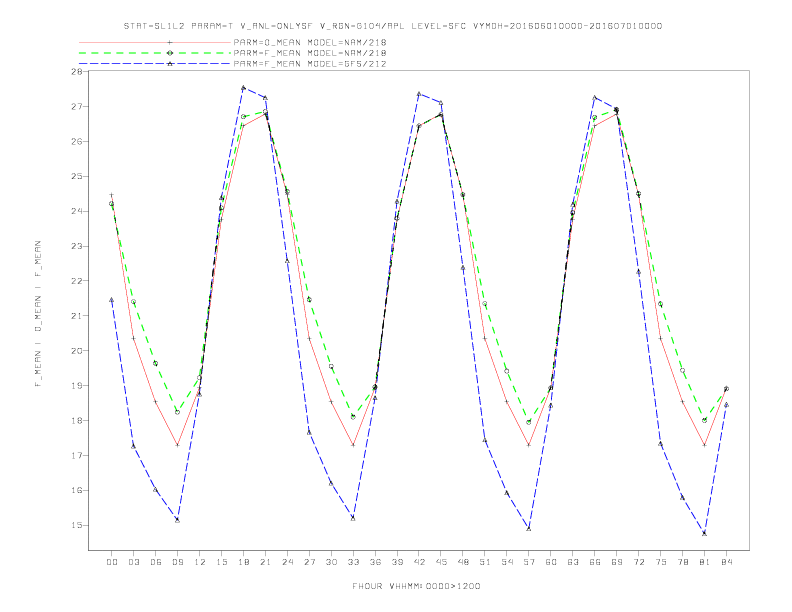Viewport: 792px width, 612px height.
Task: Click x-axis tick label 84
Action: coord(726,562)
